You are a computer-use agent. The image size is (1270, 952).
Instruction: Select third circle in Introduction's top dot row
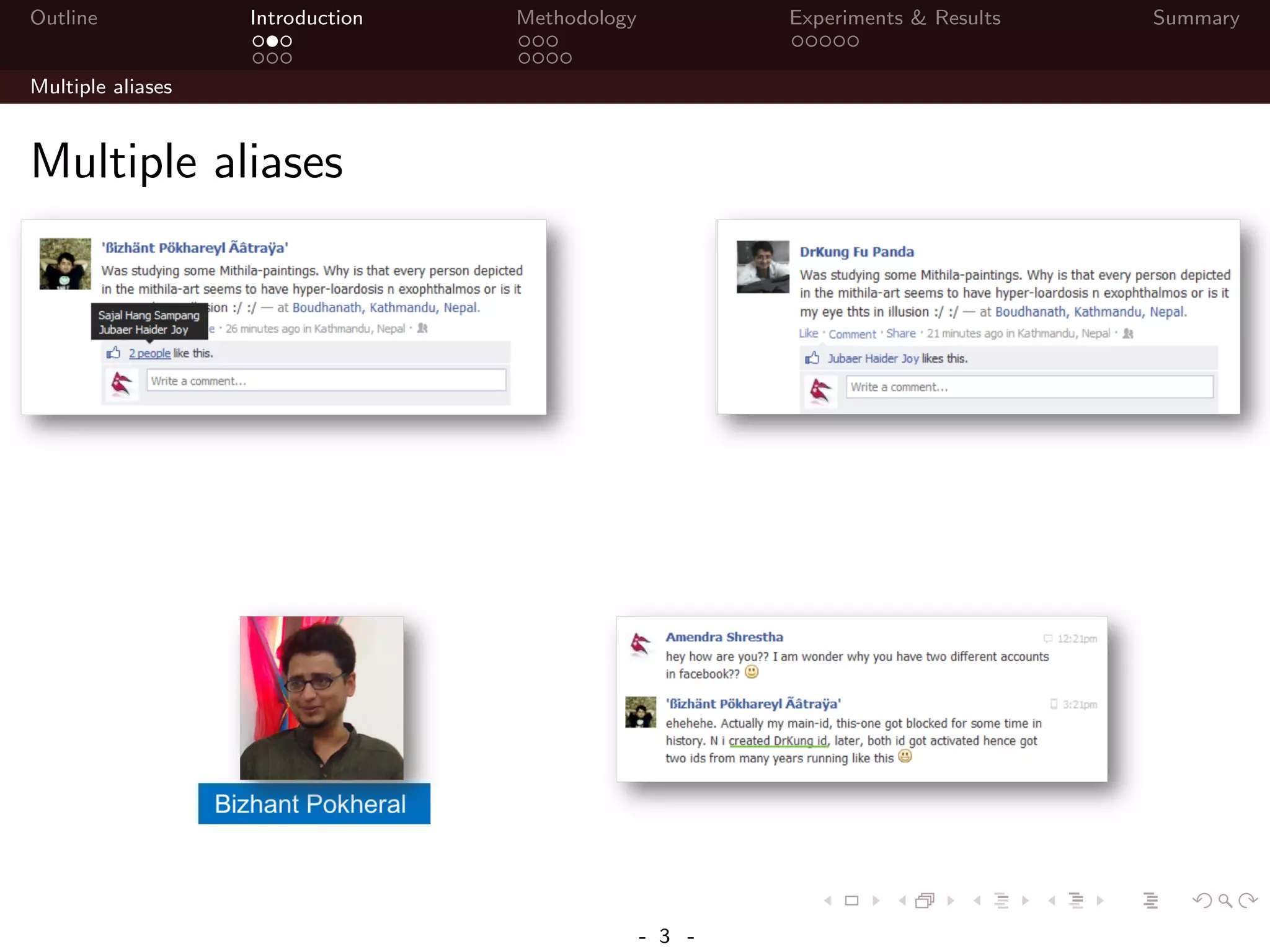click(x=286, y=42)
